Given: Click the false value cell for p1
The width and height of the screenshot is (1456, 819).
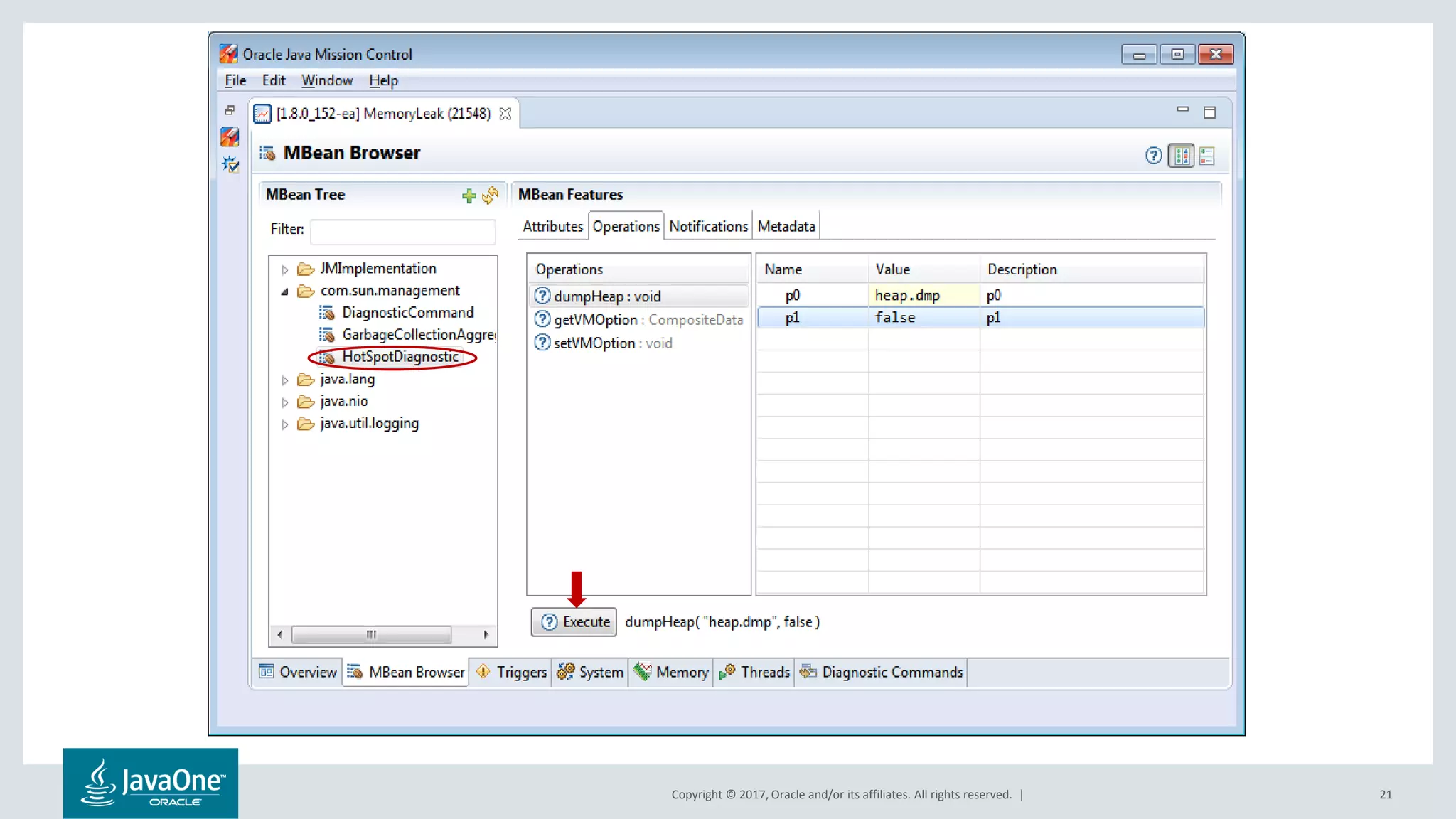Looking at the screenshot, I should pyautogui.click(x=924, y=317).
